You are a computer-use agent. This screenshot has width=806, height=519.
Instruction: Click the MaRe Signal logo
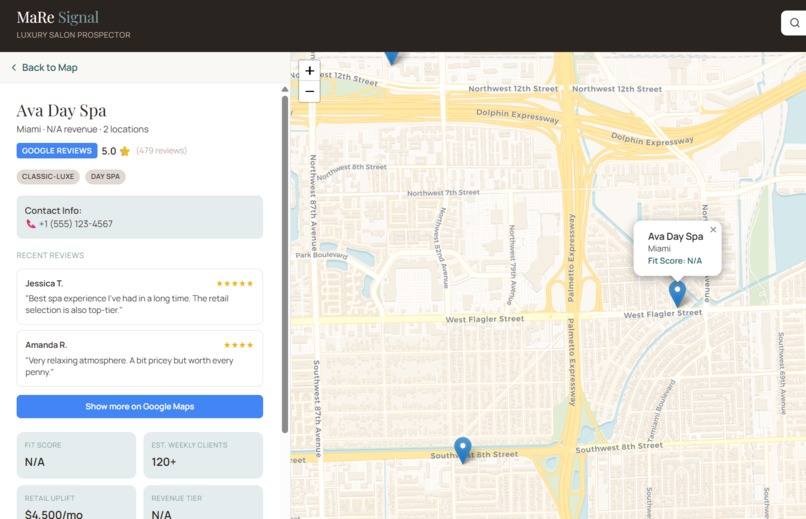pos(58,17)
